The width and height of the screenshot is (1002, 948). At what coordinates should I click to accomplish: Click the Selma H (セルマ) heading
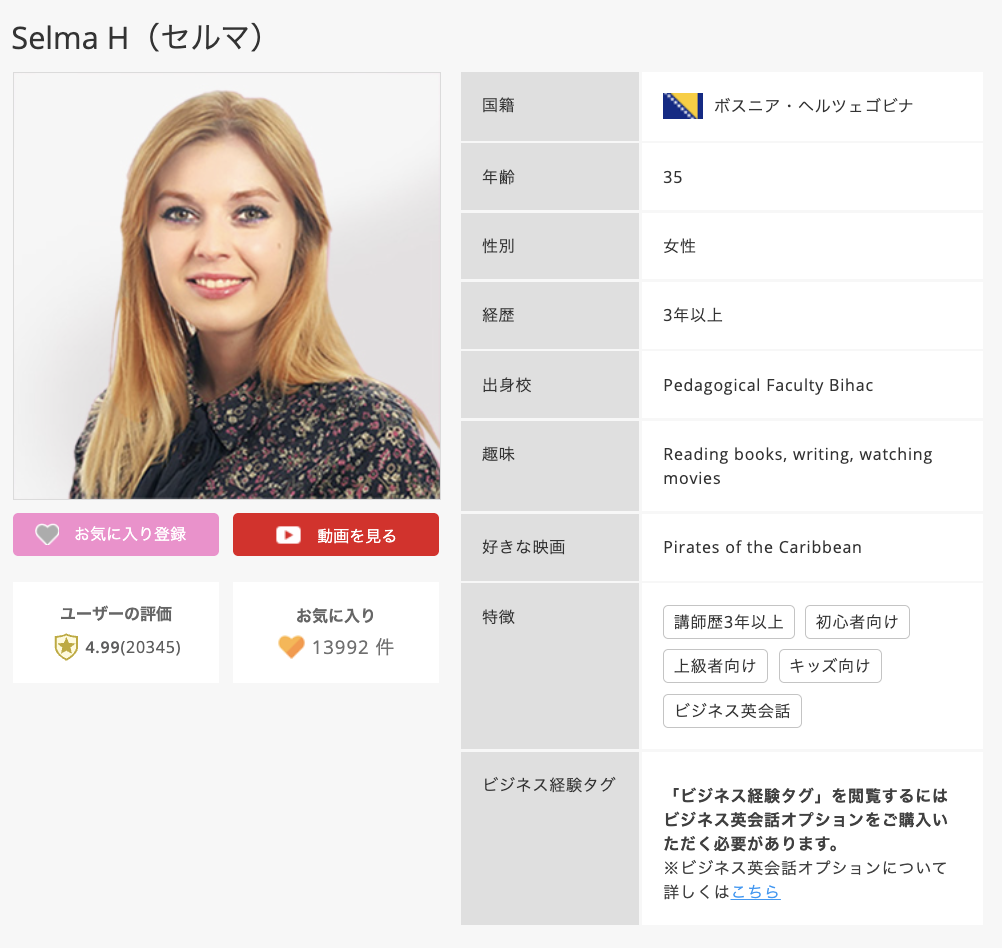(139, 38)
